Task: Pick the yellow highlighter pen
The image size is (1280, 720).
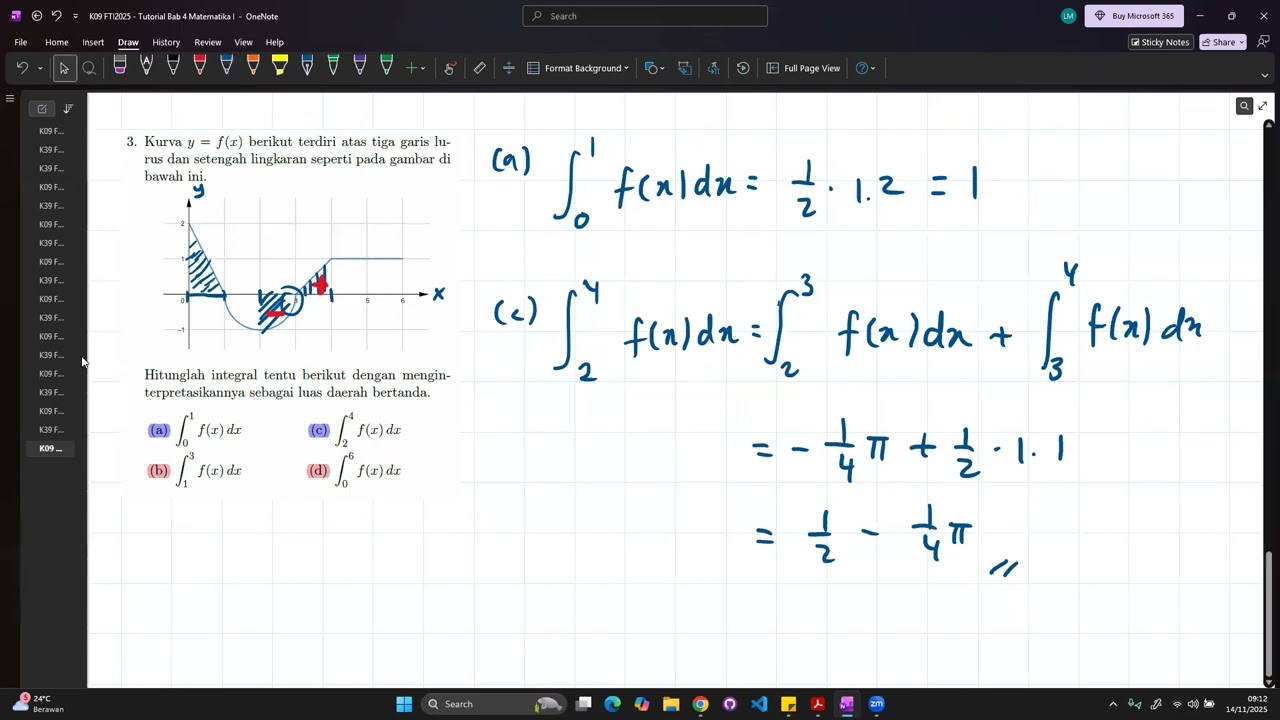Action: [x=280, y=67]
